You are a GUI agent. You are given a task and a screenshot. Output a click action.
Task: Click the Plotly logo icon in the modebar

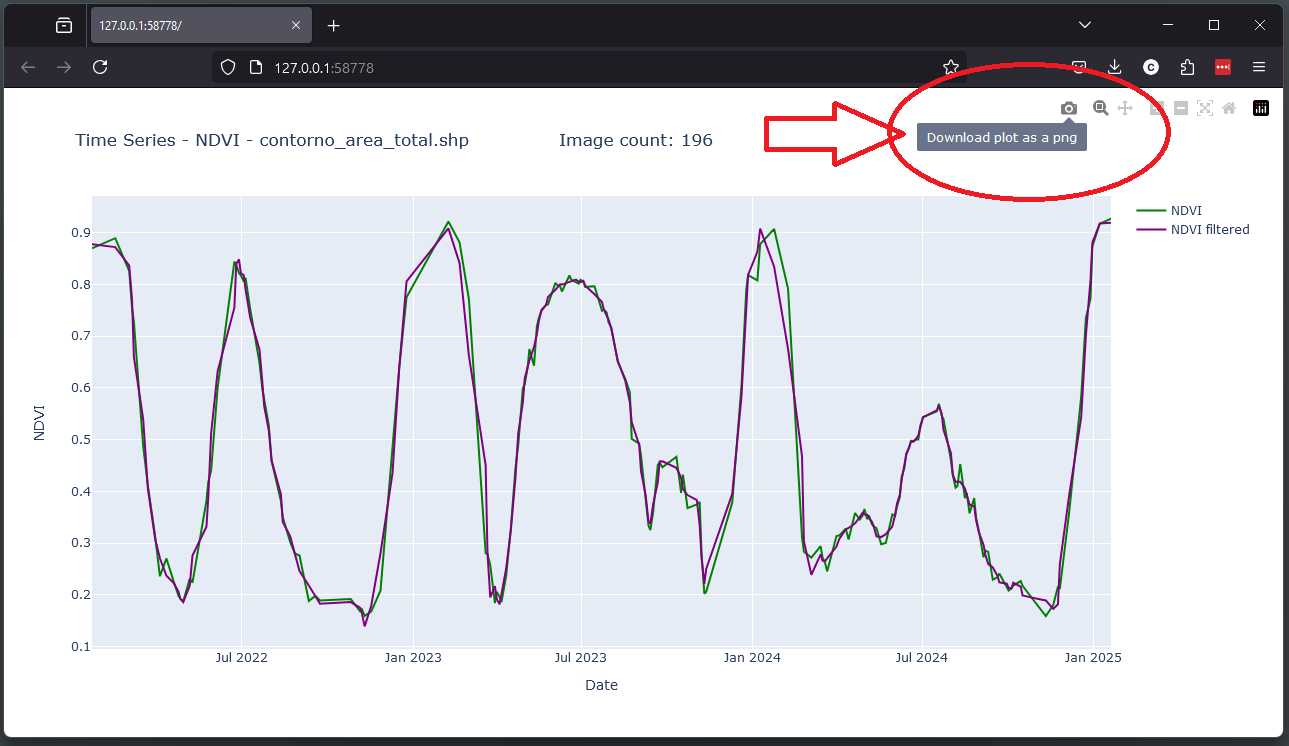[x=1261, y=108]
